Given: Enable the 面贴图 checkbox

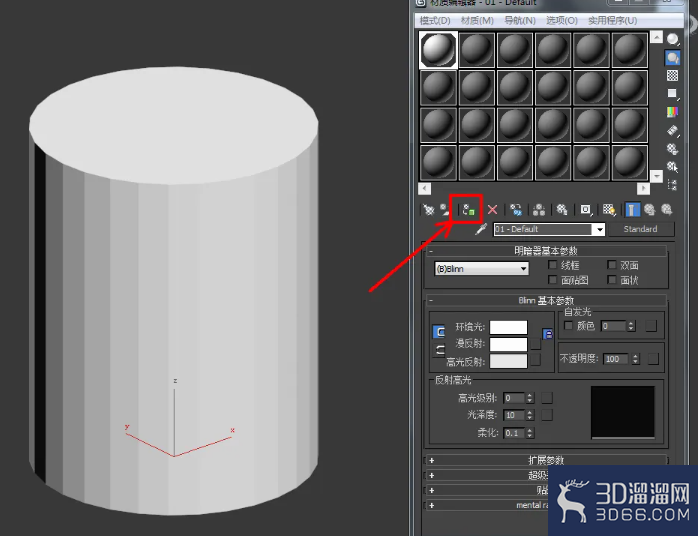Looking at the screenshot, I should tap(553, 280).
